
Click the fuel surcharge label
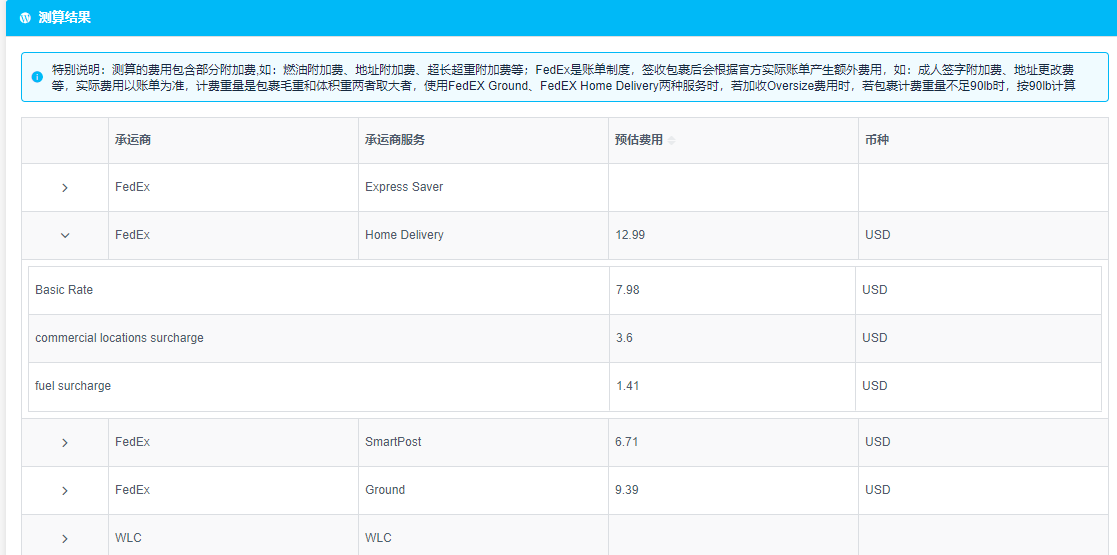[x=73, y=385]
